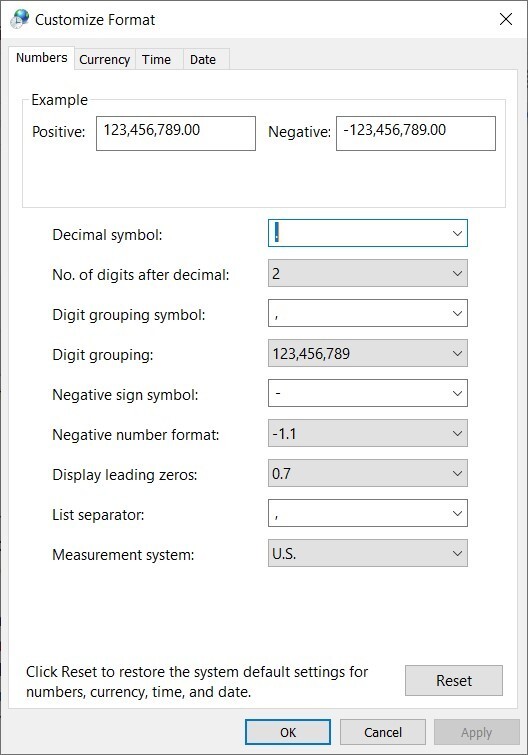Click the Cancel button
Image resolution: width=528 pixels, height=755 pixels.
(383, 732)
